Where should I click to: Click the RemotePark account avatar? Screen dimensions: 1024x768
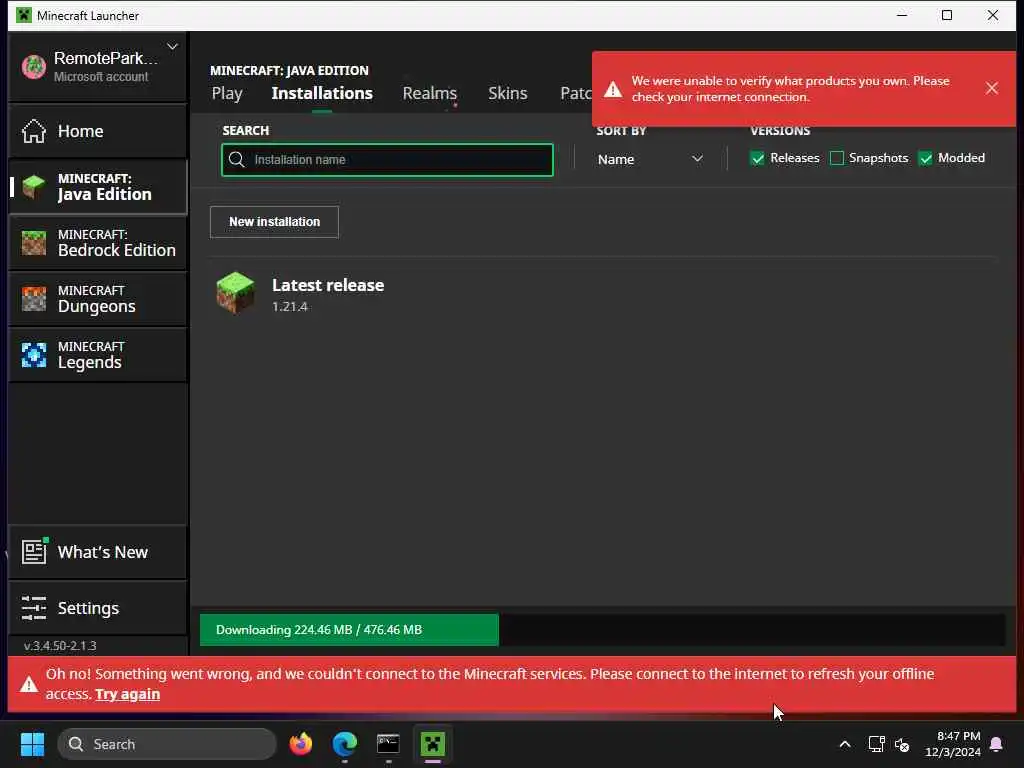(34, 67)
